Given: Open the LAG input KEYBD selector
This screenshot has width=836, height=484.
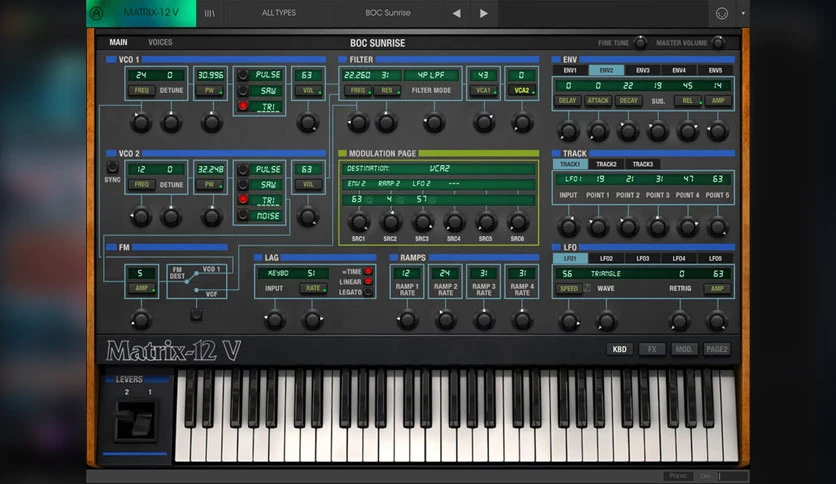Looking at the screenshot, I should 278,273.
